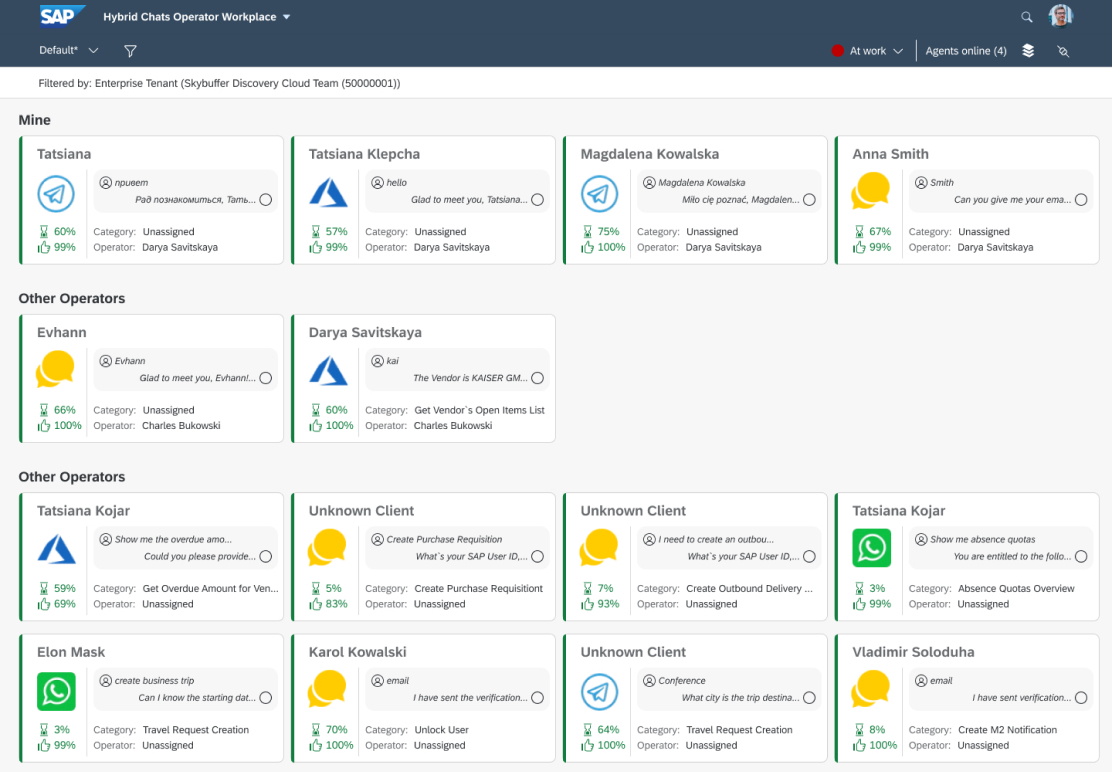Select the radio circle on Elon Mask's card
Viewport: 1112px width, 772px height.
pos(266,698)
